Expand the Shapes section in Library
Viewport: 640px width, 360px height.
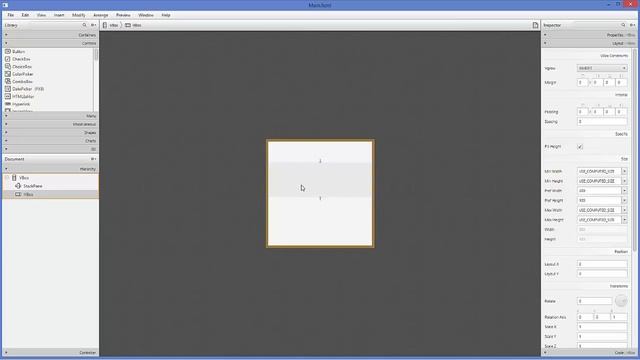[50, 133]
